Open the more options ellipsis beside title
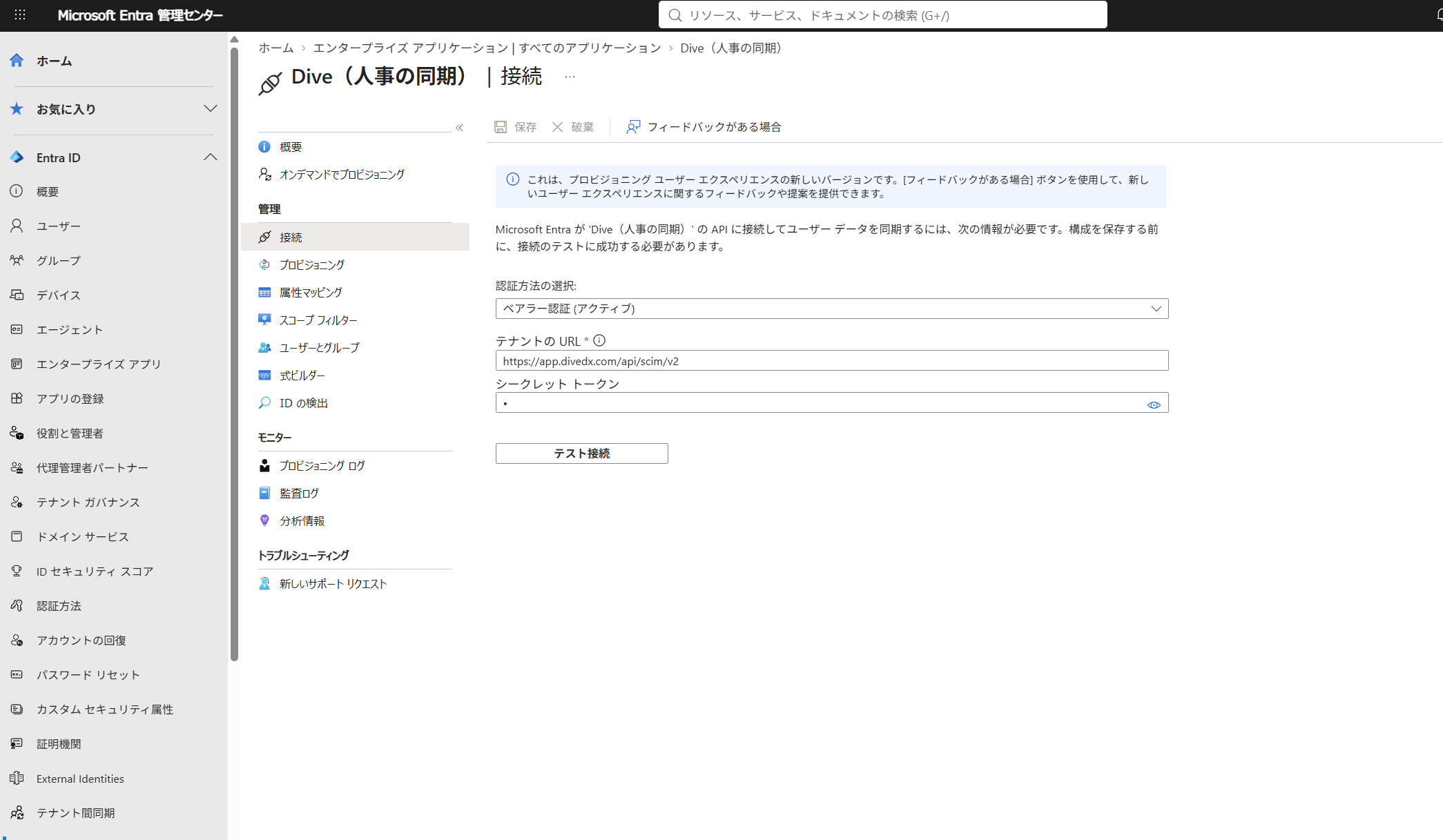This screenshot has width=1443, height=840. [x=570, y=77]
